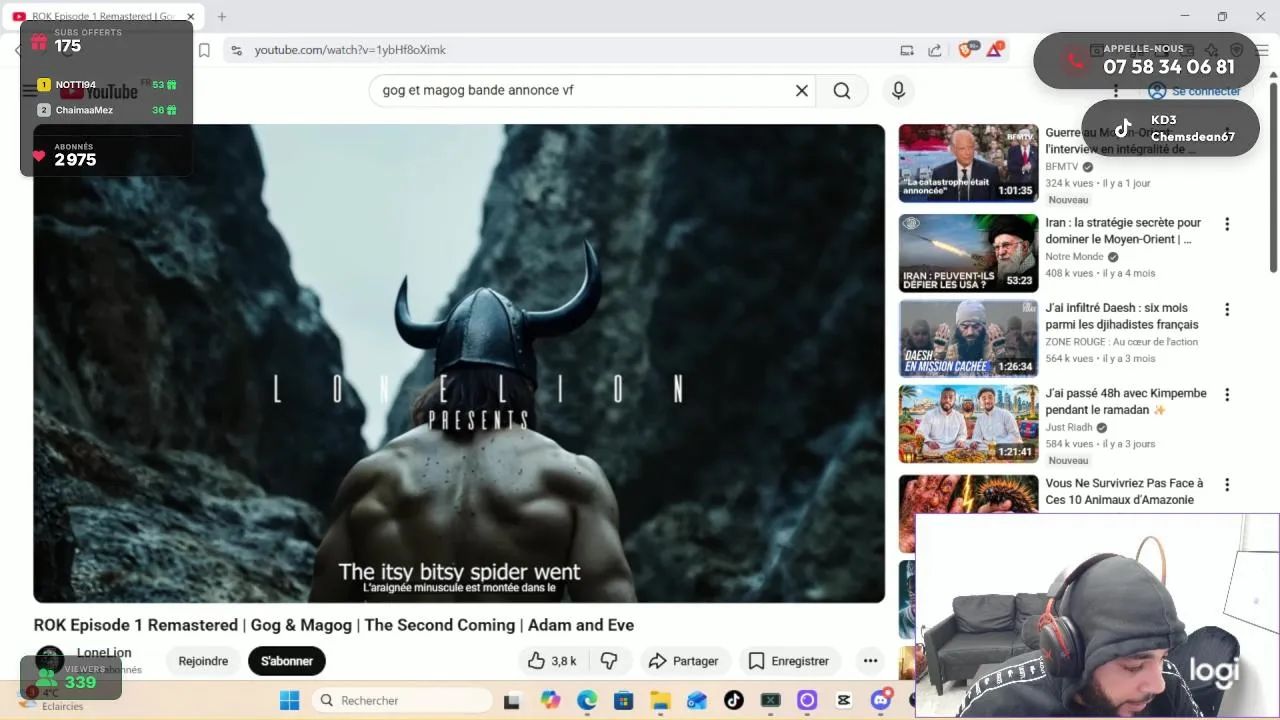Open the media cast icon in address bar
This screenshot has height=720, width=1280.
click(x=907, y=50)
